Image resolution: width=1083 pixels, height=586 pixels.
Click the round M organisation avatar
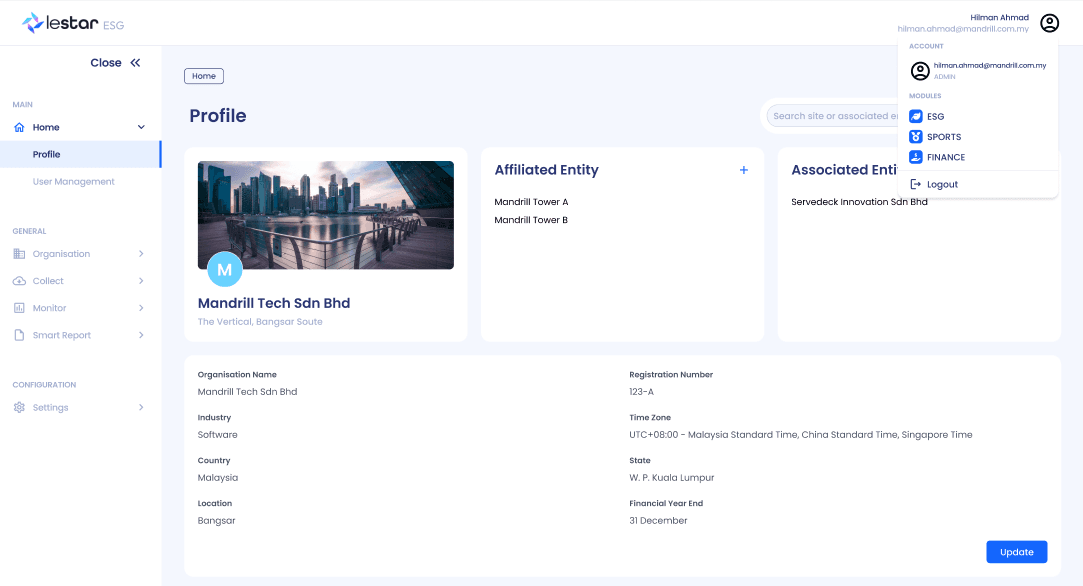coord(224,270)
